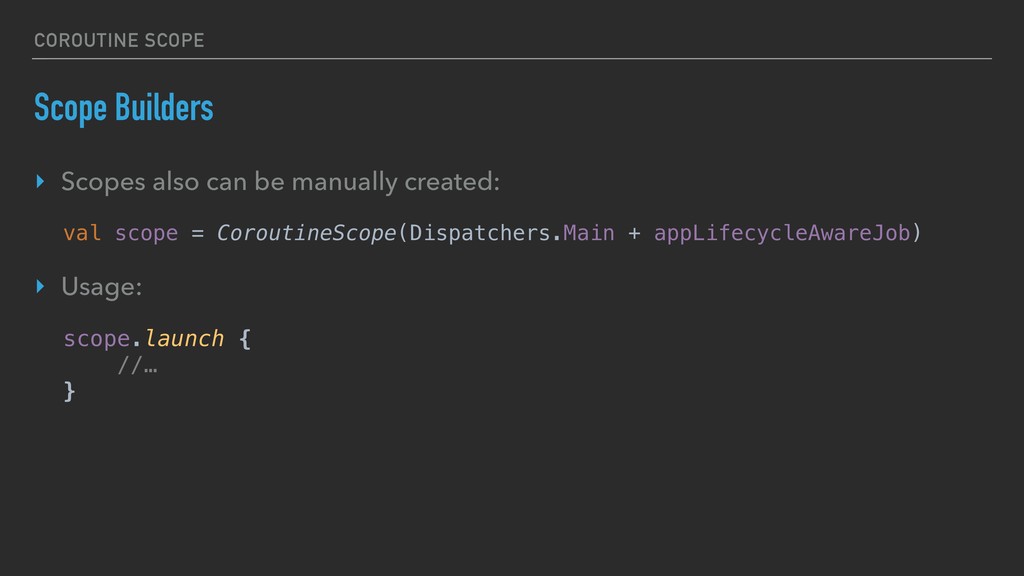
Task: Click the 'scope' word before .launch
Action: coord(96,339)
